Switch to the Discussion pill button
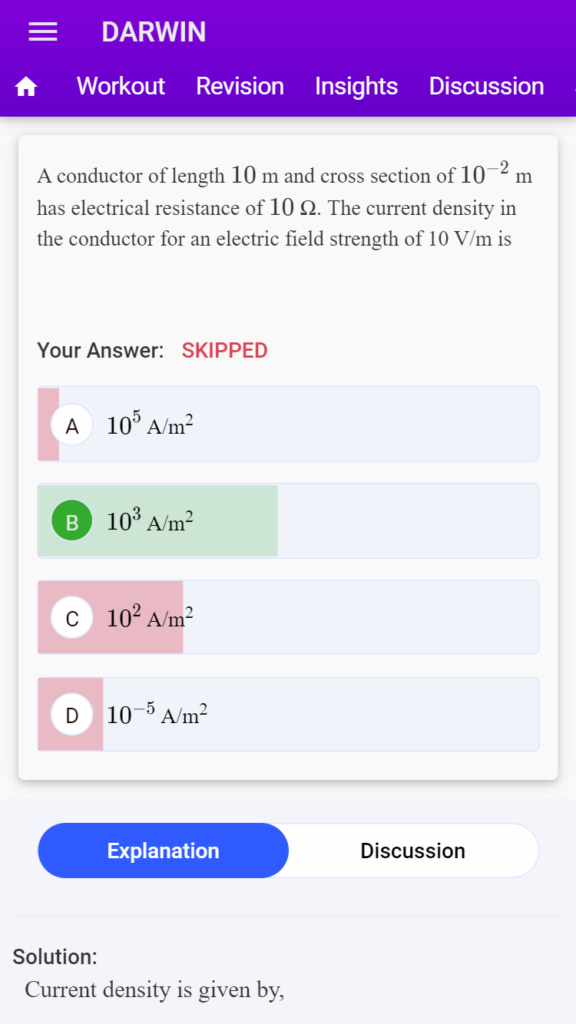This screenshot has height=1024, width=576. pos(413,850)
